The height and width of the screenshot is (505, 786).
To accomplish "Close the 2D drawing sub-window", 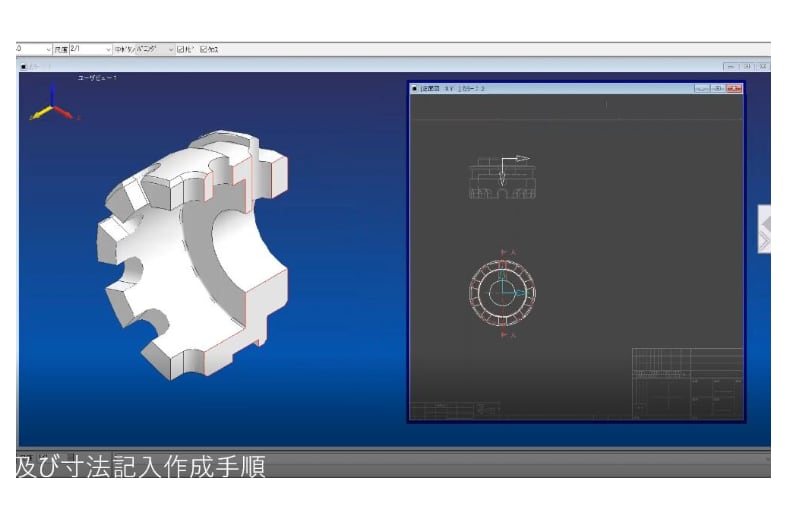I will click(x=734, y=88).
